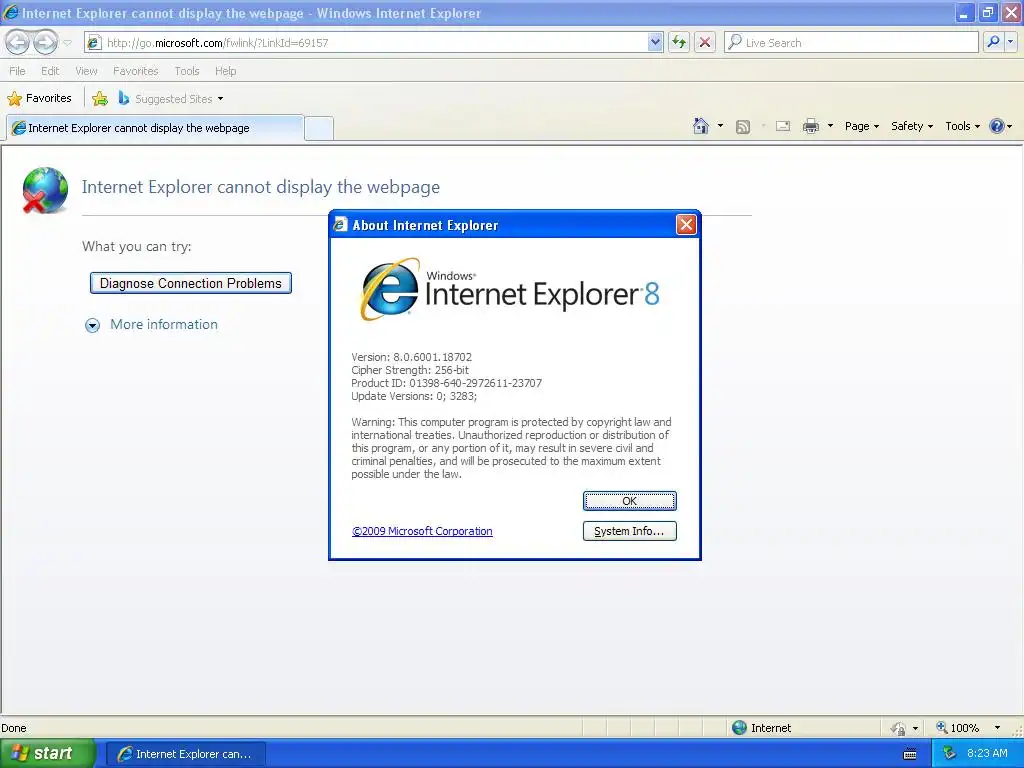The image size is (1024, 768).
Task: Click the RSS feeds icon
Action: [x=743, y=127]
